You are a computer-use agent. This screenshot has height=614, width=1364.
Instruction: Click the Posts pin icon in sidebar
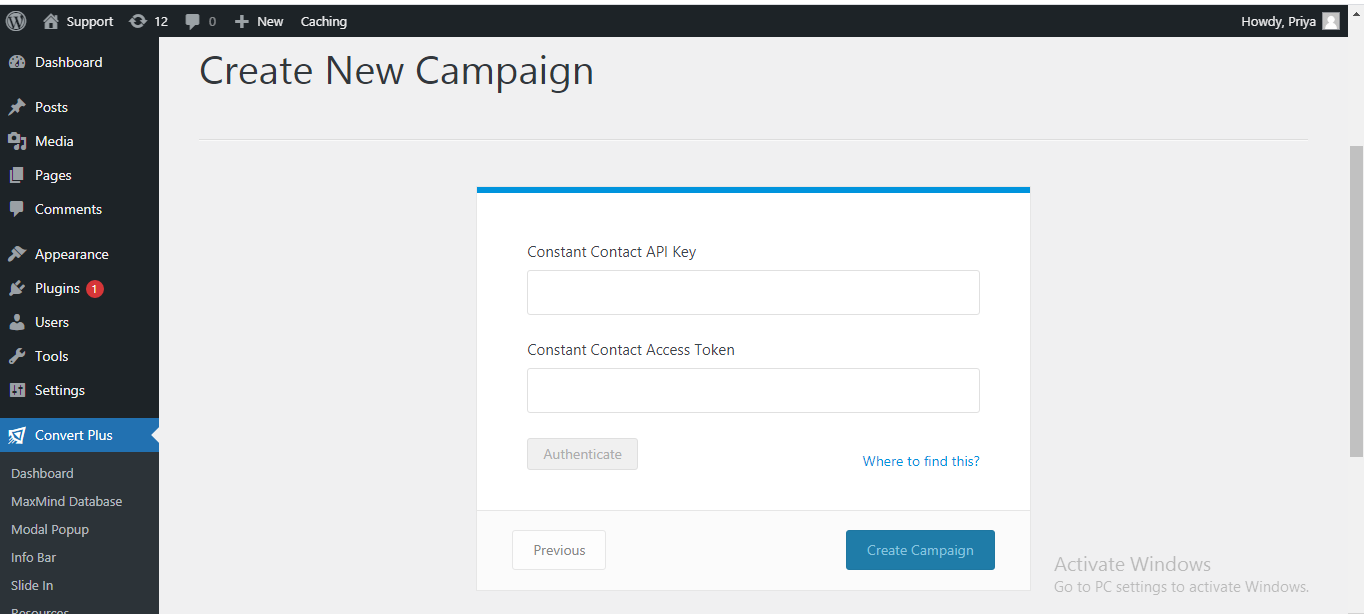(x=17, y=107)
